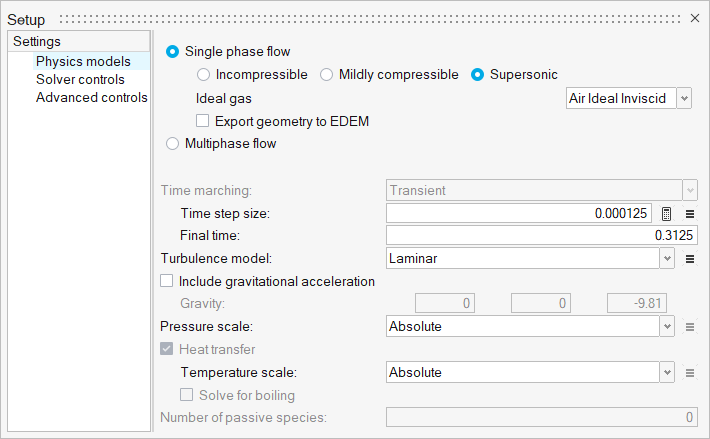Open the options menu icon for Time step size
This screenshot has height=439, width=710.
tap(689, 213)
